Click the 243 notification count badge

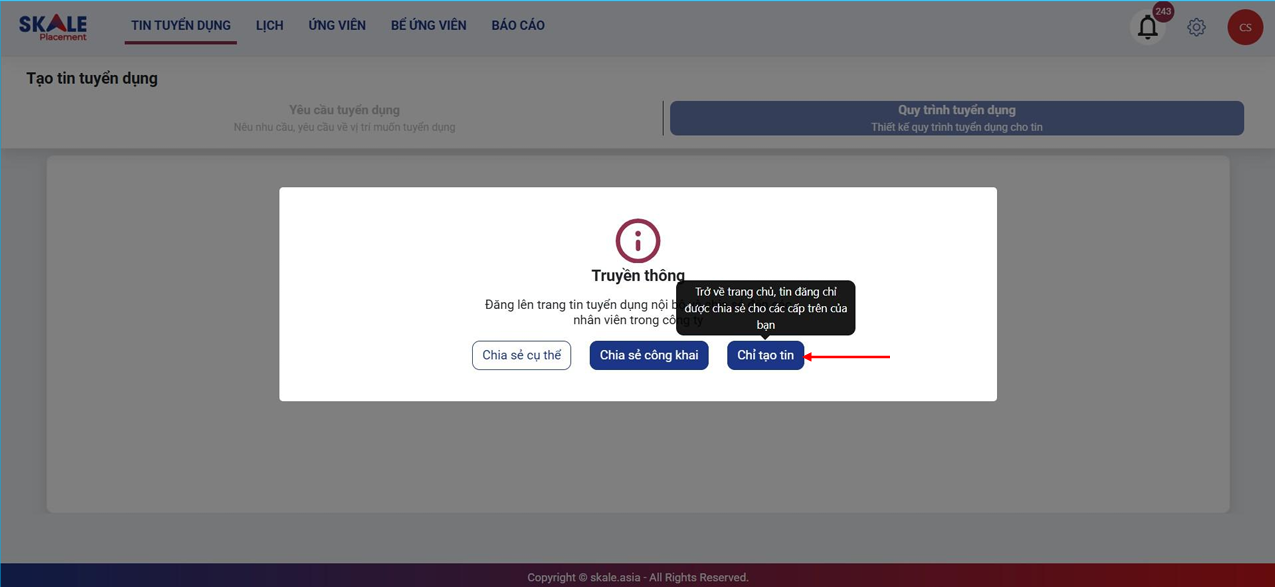(x=1163, y=12)
